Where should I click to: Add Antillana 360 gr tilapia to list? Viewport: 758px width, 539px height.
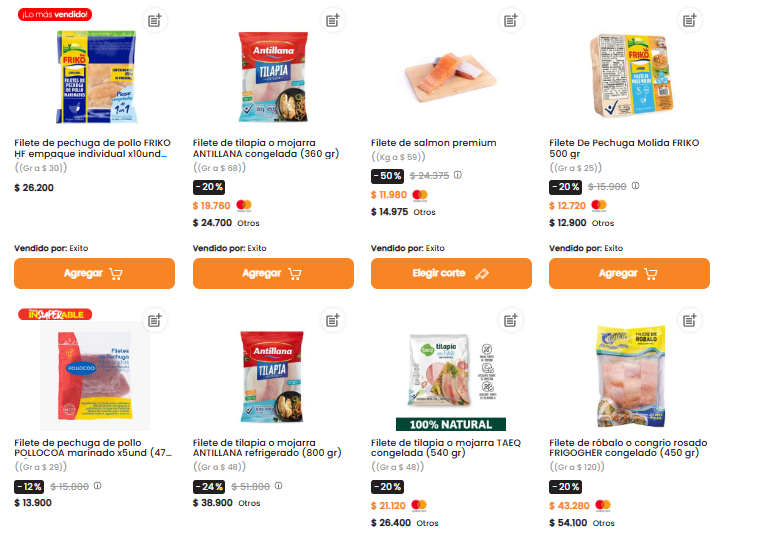coord(333,20)
